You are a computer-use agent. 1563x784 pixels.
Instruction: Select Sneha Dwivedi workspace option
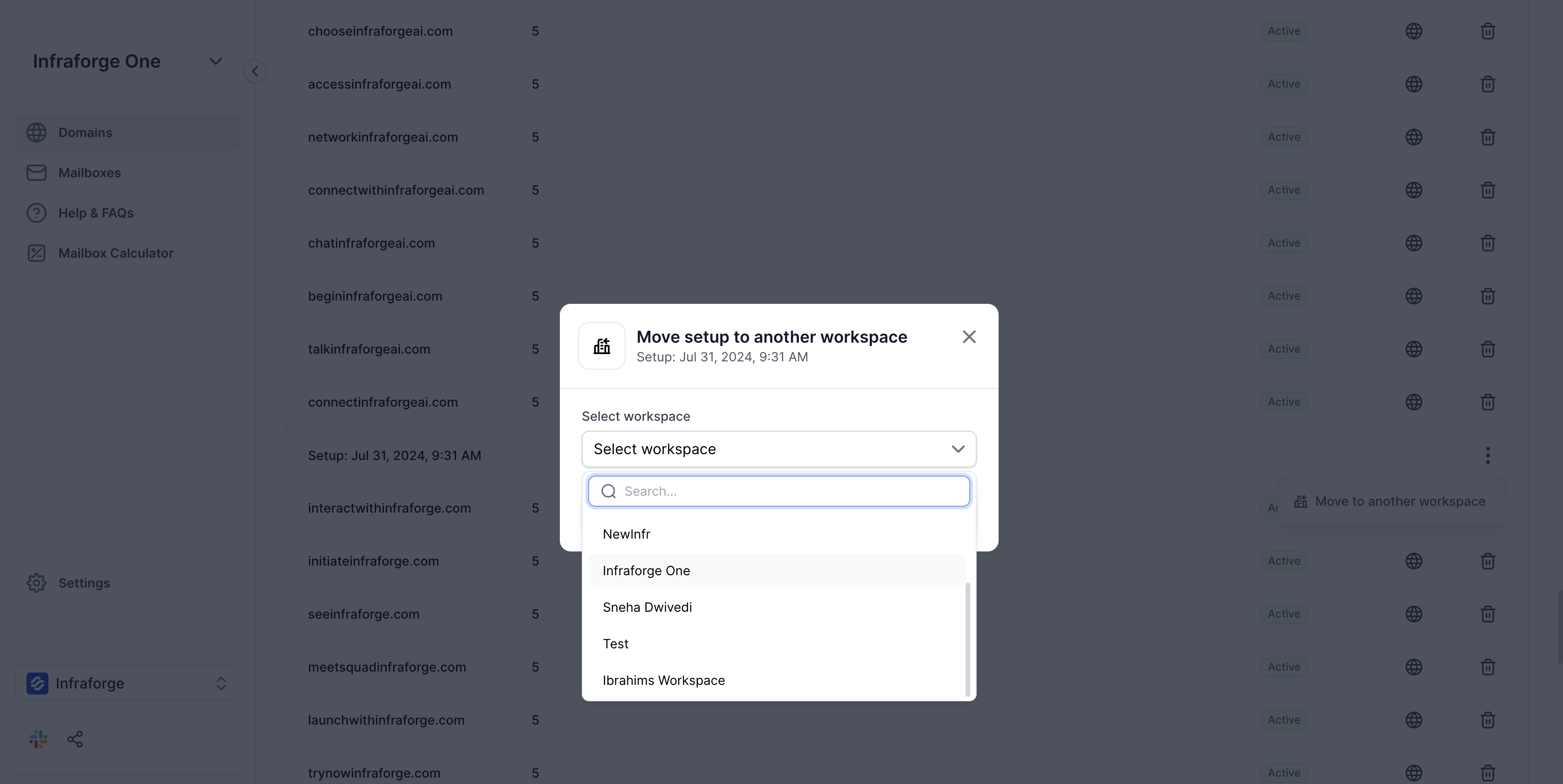pos(776,607)
